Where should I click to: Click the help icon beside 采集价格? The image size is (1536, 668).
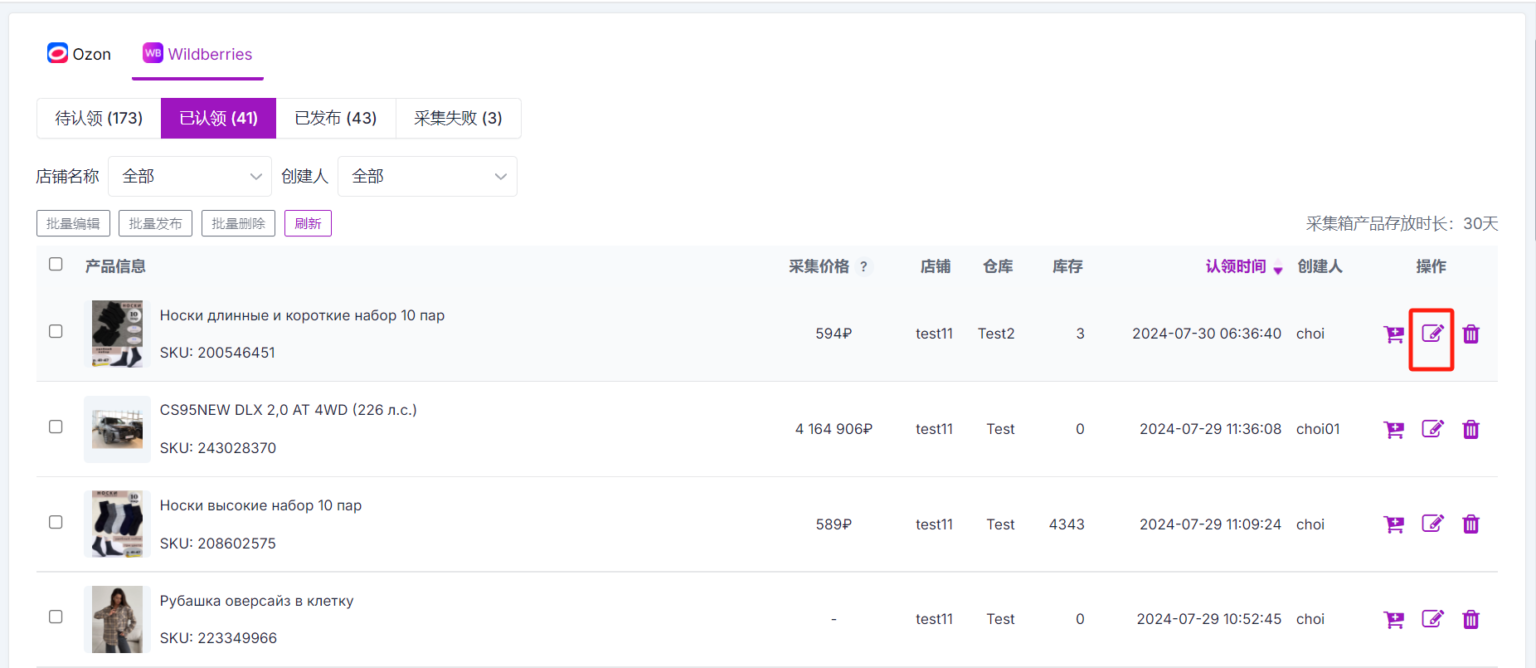click(x=864, y=267)
